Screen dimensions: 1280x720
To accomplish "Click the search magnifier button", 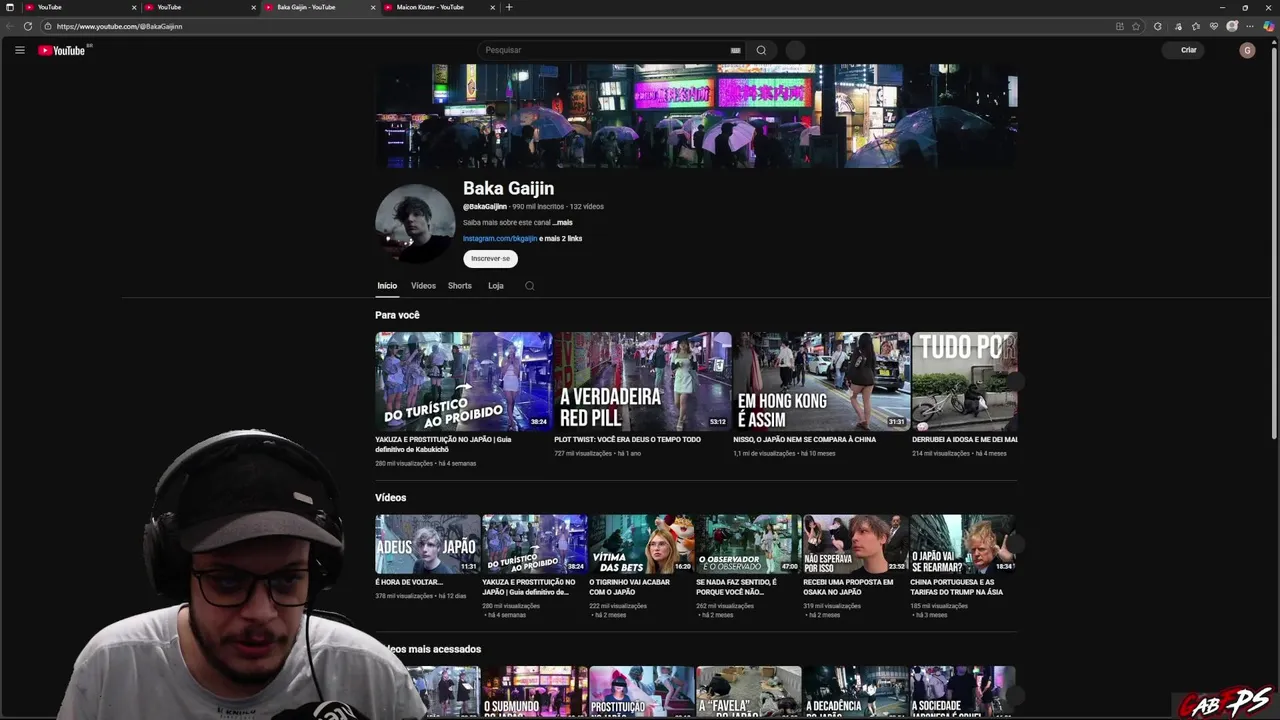I will (761, 50).
